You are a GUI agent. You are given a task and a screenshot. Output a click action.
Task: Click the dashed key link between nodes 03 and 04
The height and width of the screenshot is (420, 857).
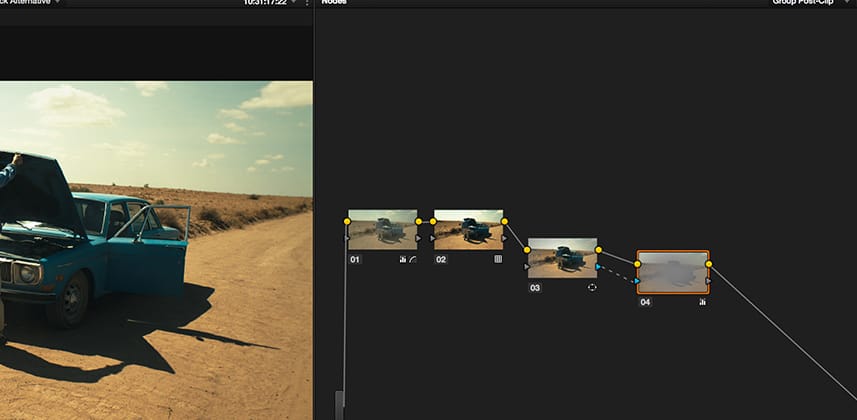click(618, 274)
